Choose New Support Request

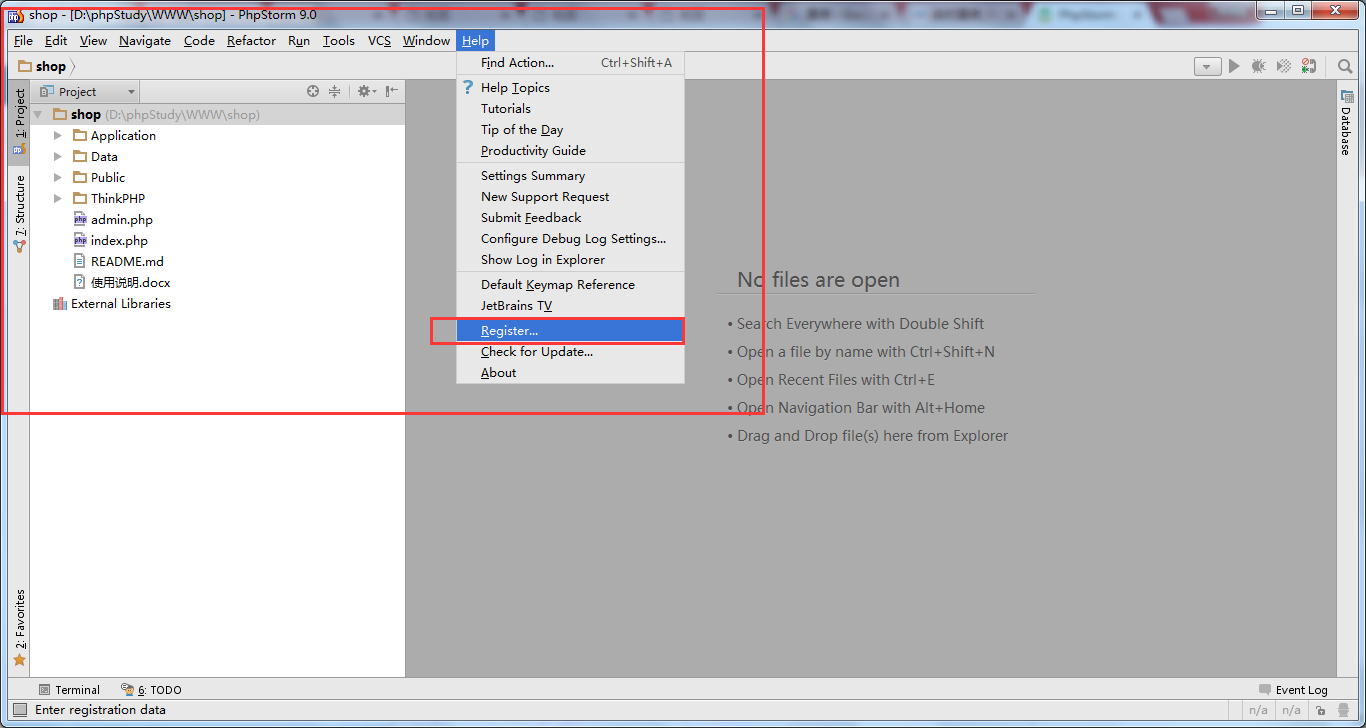coord(570,196)
